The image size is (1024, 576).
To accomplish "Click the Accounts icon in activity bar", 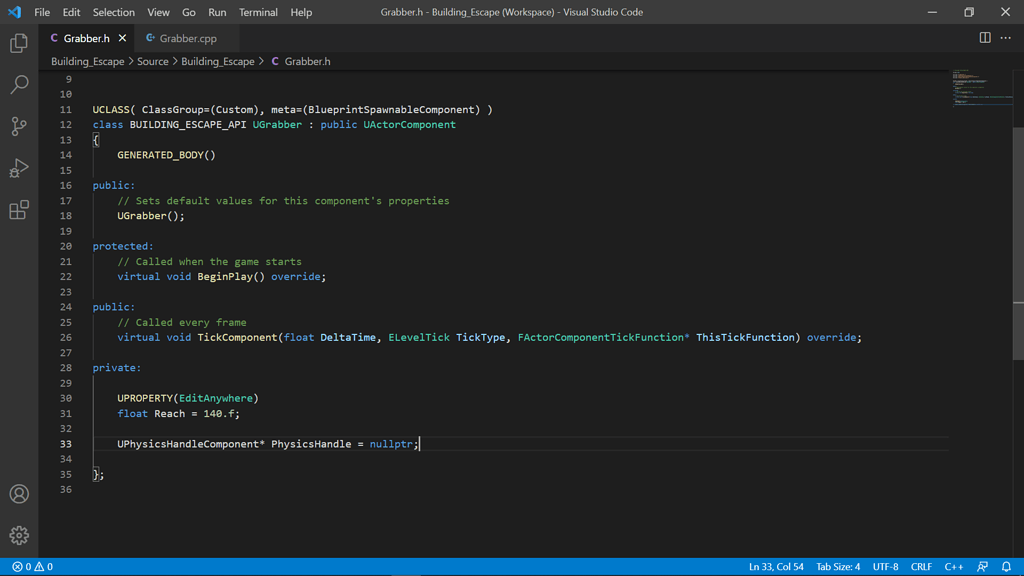I will click(x=18, y=493).
